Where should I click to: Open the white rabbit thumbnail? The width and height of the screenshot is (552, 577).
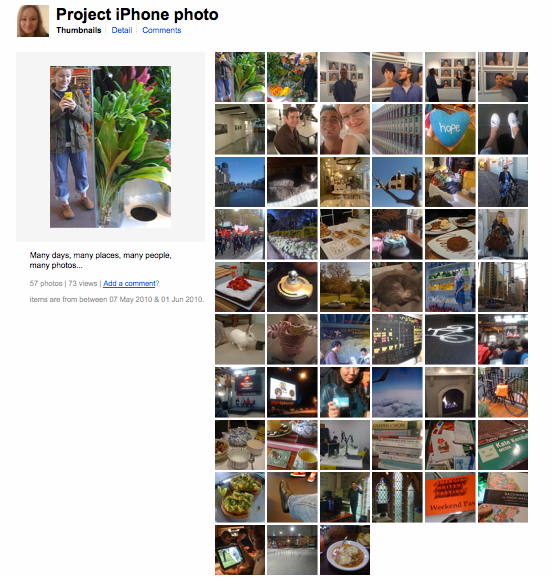240,339
